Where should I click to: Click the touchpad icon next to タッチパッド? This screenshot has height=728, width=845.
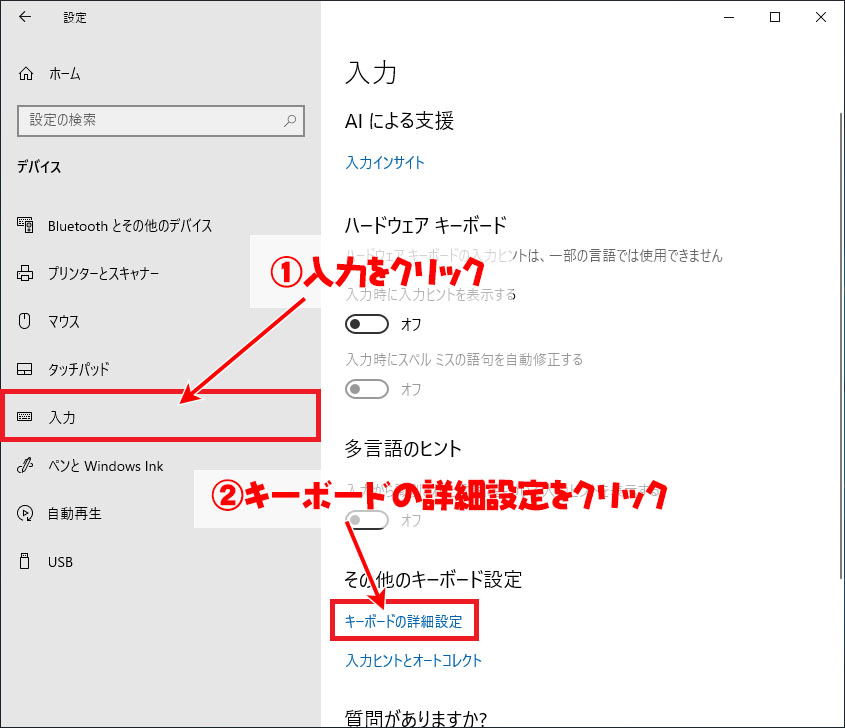click(x=25, y=369)
